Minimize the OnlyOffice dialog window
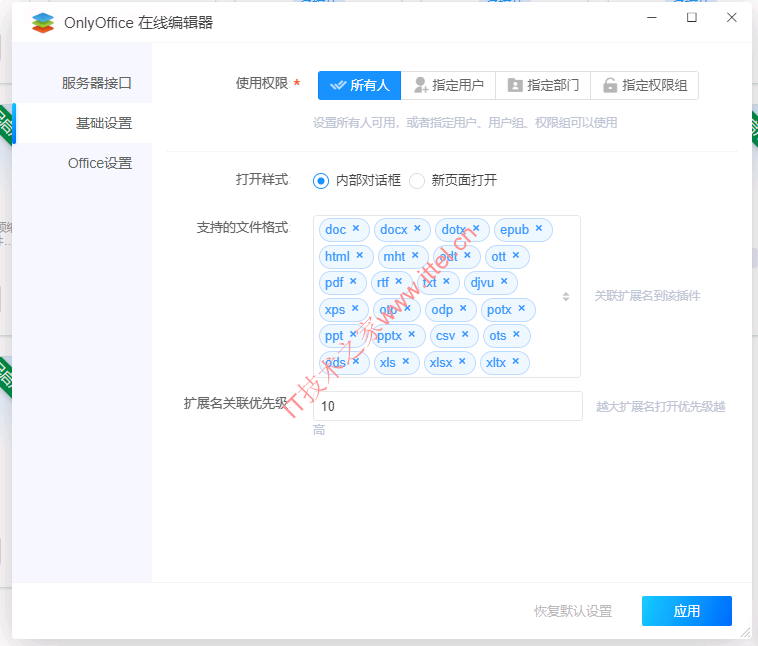Screen dimensions: 758x646 (652, 18)
